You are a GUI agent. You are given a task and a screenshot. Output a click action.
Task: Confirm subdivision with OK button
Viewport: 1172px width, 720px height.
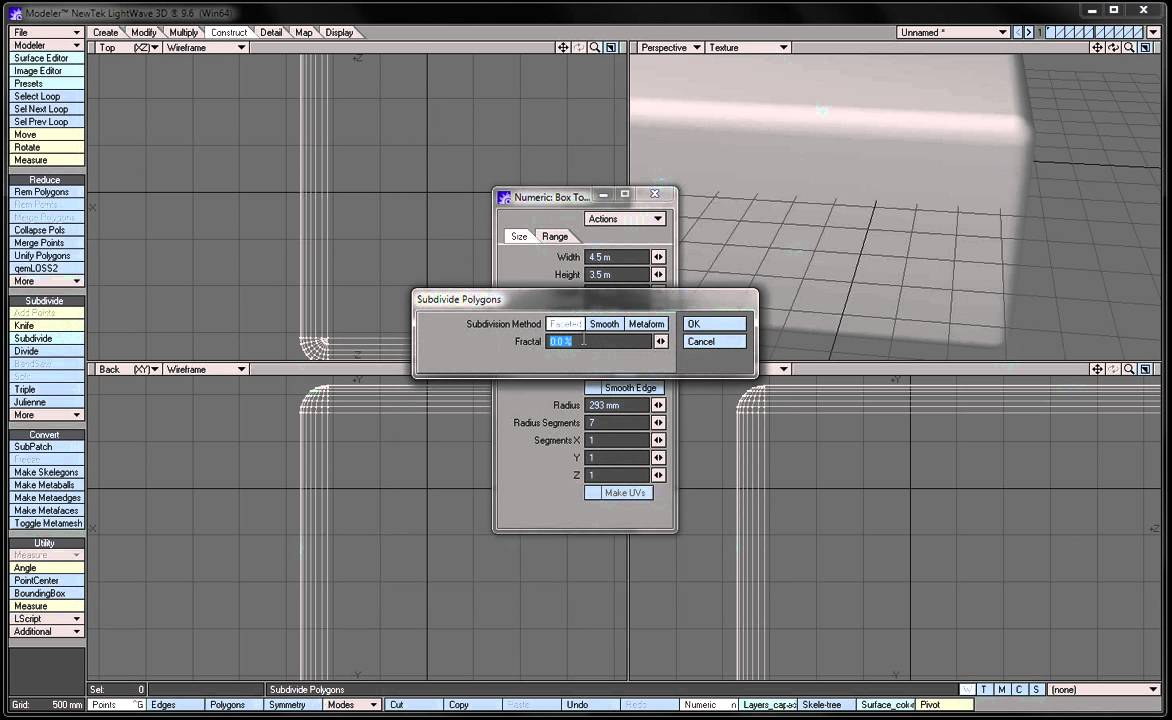(x=715, y=324)
